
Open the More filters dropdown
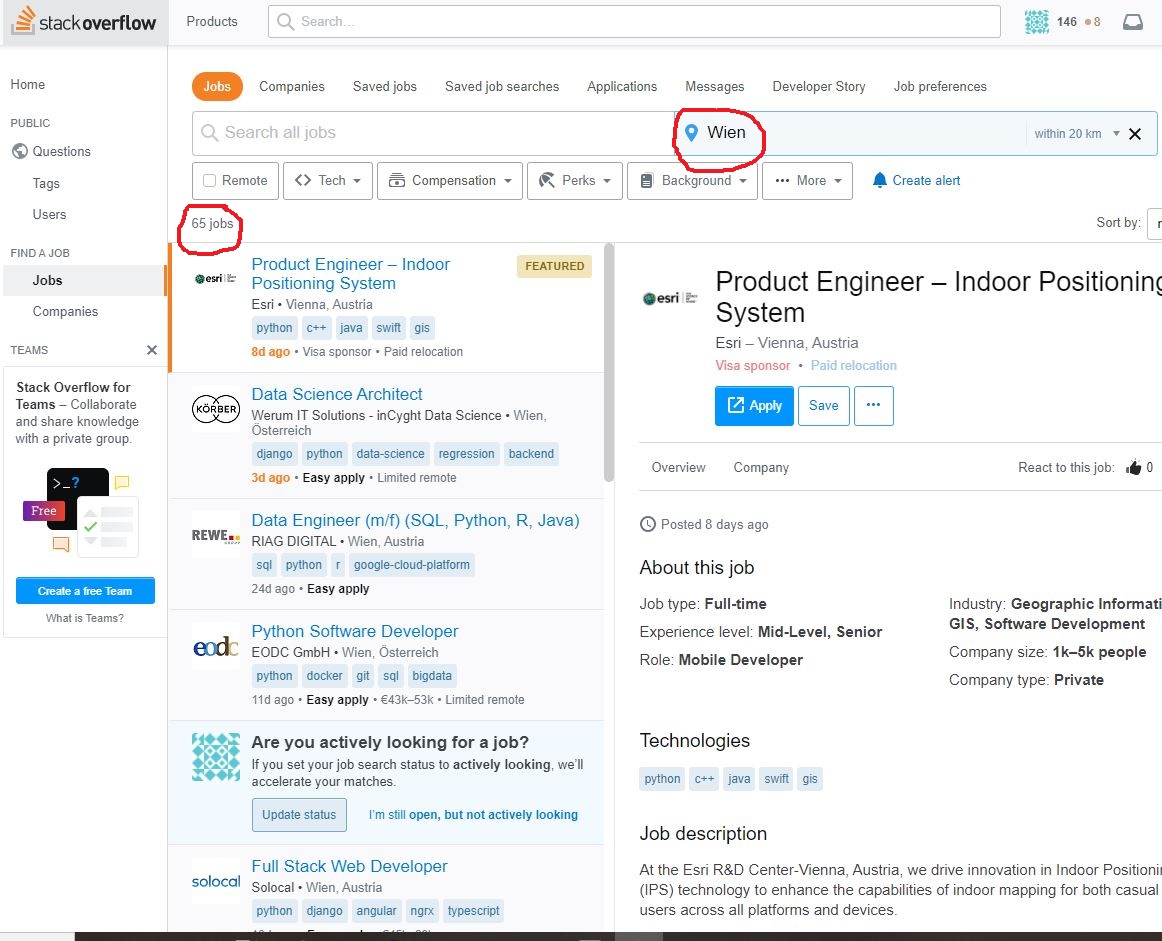(x=806, y=180)
